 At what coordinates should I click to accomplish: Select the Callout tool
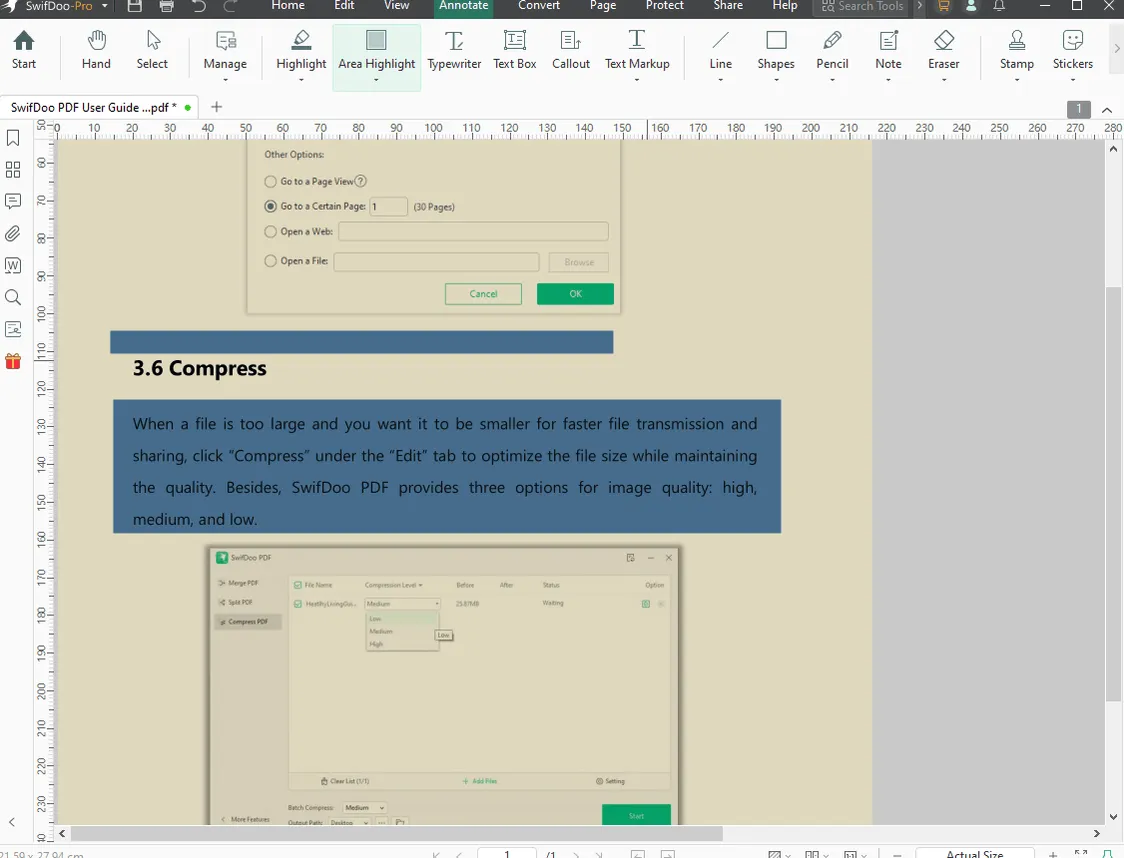571,50
